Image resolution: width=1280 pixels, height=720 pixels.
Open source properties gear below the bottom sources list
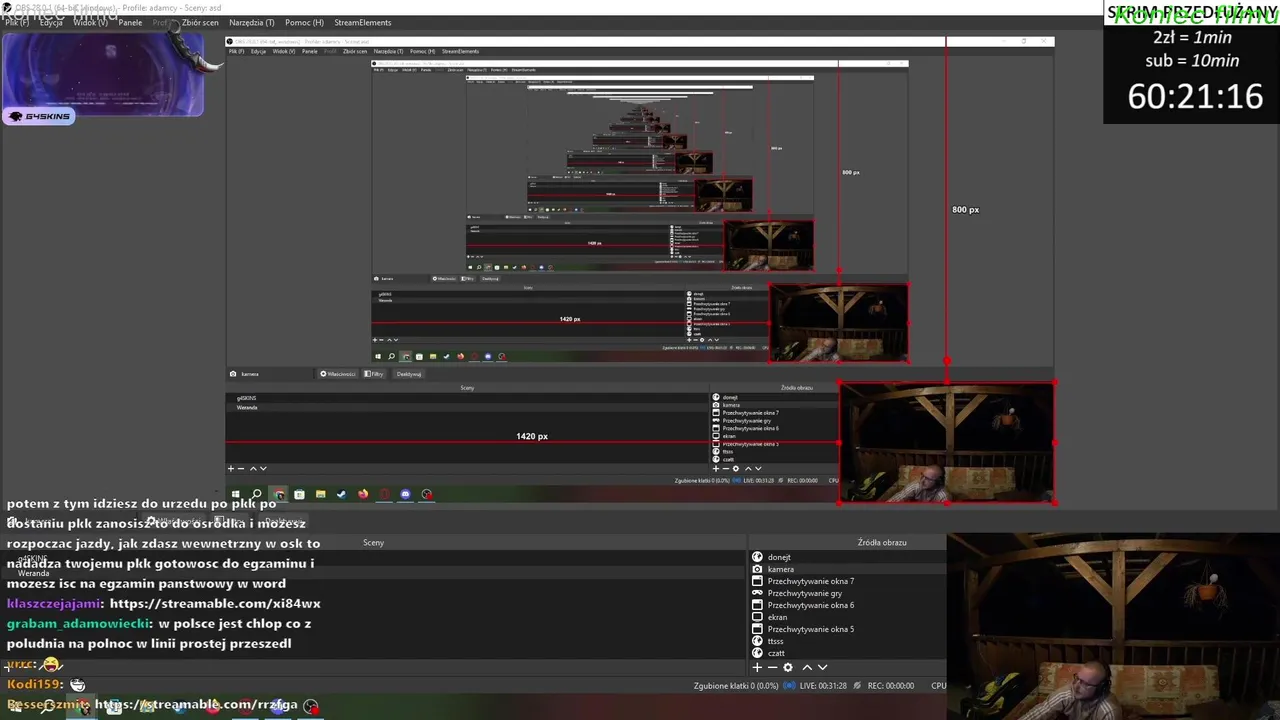pyautogui.click(x=788, y=667)
